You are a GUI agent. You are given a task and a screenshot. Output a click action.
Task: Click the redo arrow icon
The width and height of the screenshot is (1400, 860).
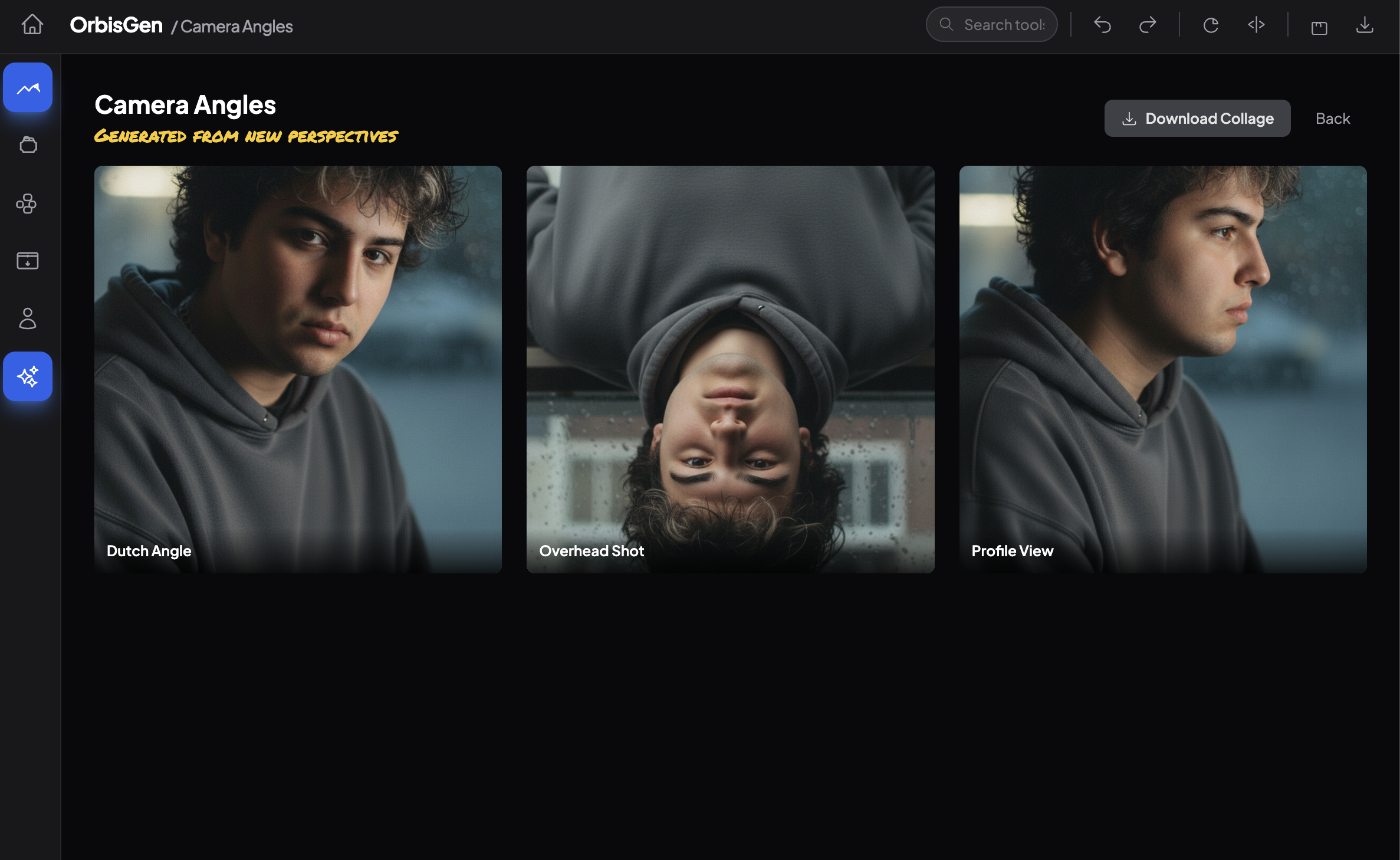(1147, 25)
